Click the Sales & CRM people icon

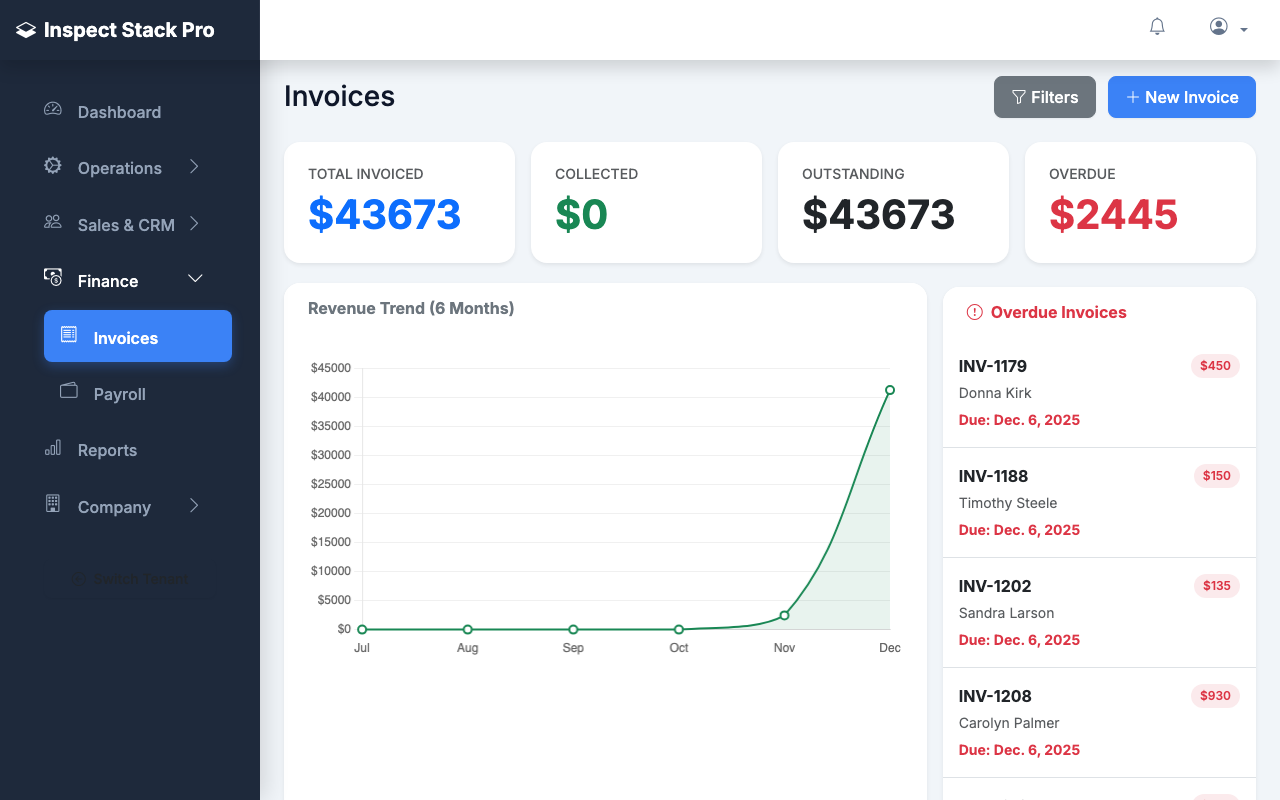(x=52, y=223)
